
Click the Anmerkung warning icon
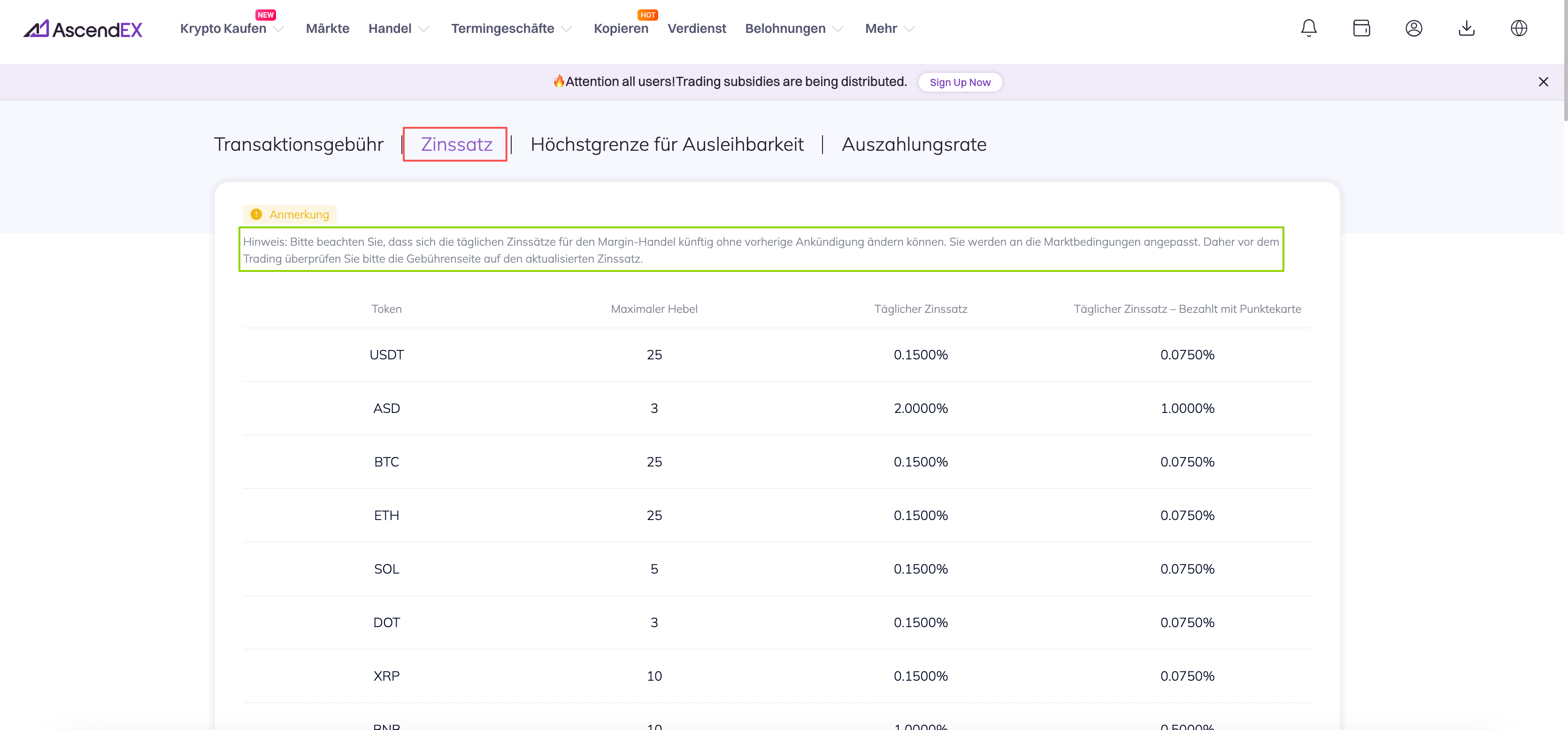[256, 214]
